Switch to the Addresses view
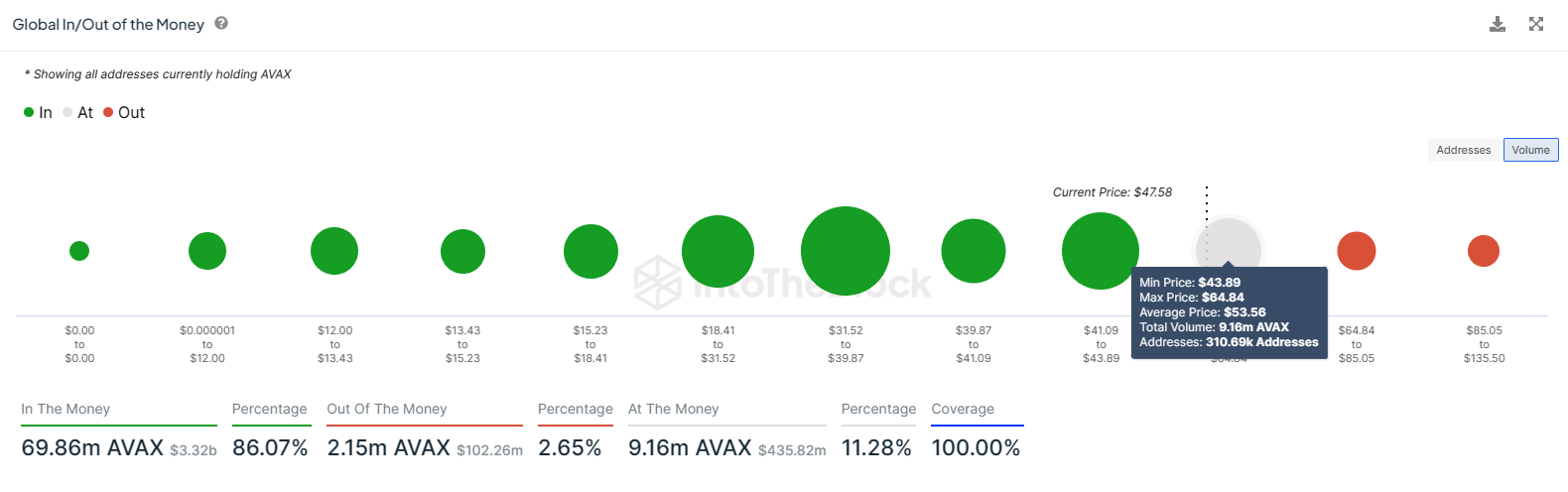The width and height of the screenshot is (1568, 492). point(1464,150)
